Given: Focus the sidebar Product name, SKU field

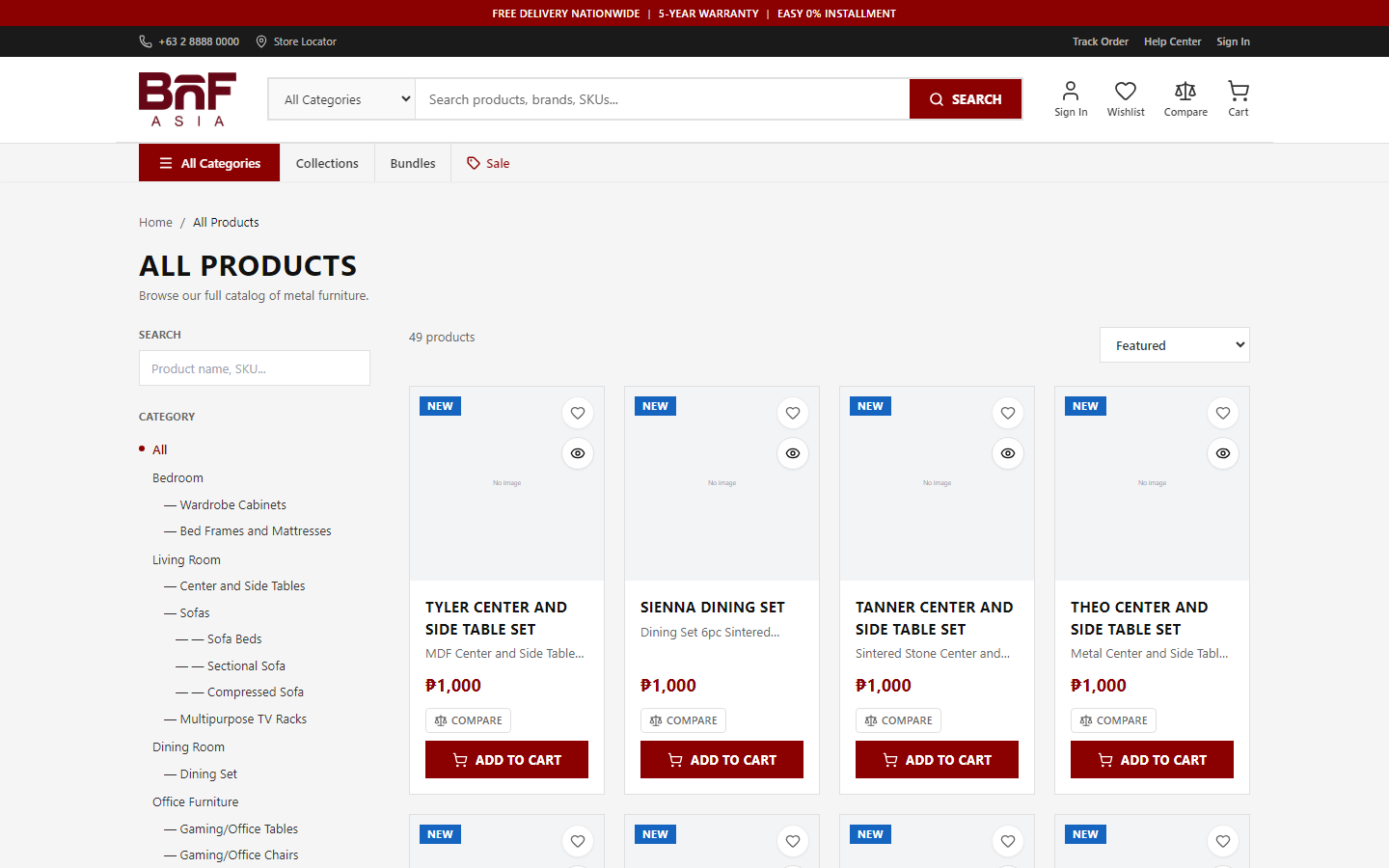Looking at the screenshot, I should (x=255, y=368).
